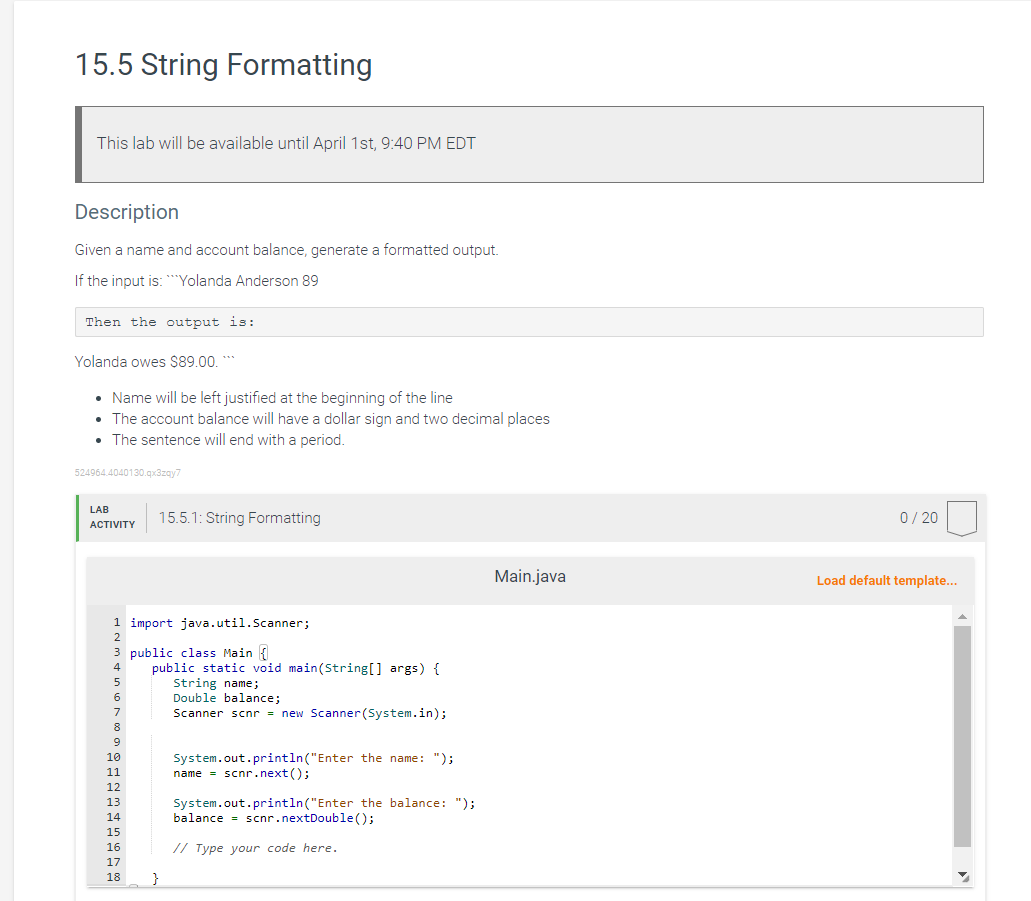This screenshot has height=901, width=1031.
Task: Place cursor on 'public static void main' line
Action: tap(296, 668)
